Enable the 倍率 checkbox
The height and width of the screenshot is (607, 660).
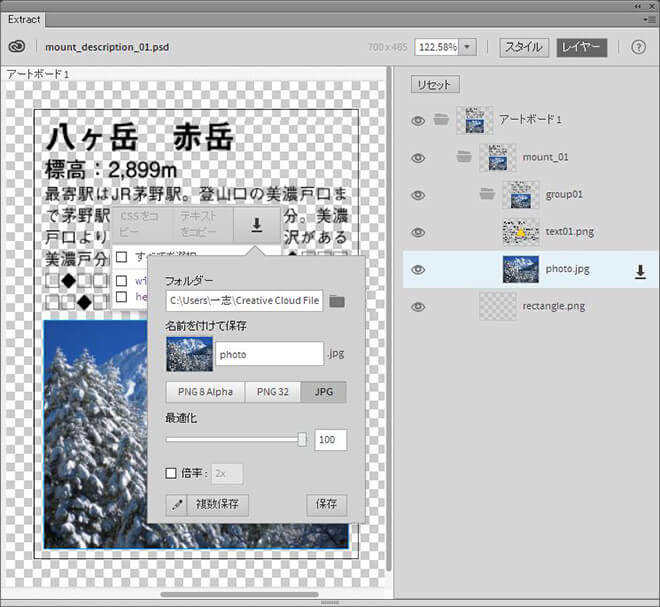pos(172,473)
